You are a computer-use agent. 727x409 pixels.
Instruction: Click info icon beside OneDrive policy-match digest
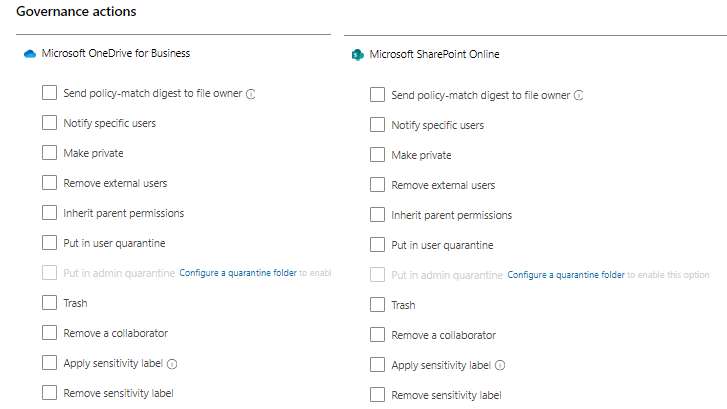coord(252,94)
